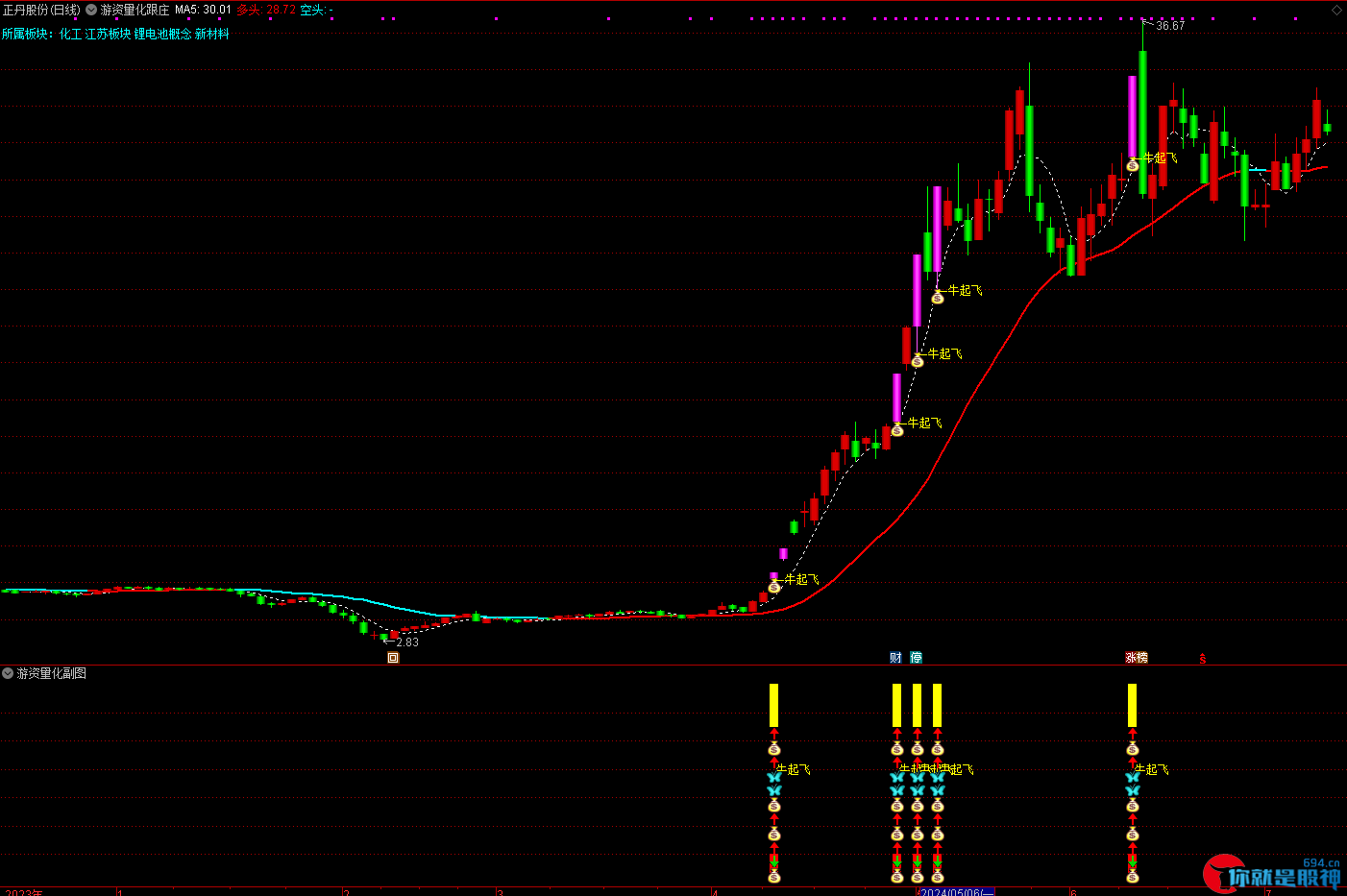Click the 36.67 high price label

[1170, 26]
